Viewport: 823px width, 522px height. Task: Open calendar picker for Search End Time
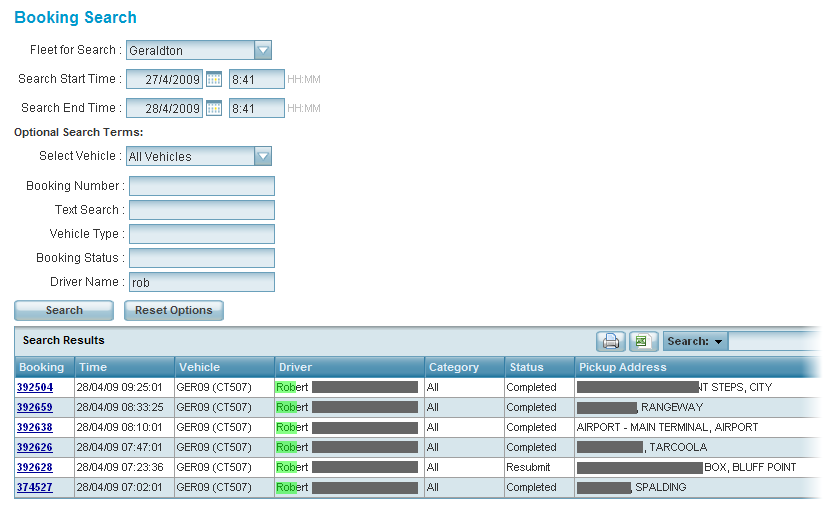(214, 108)
